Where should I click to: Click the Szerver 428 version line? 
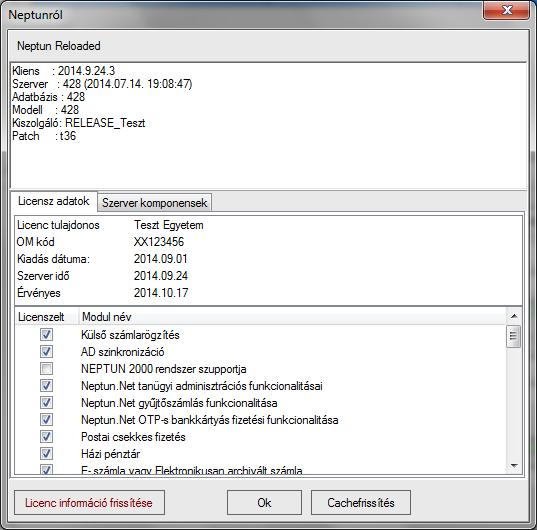(x=102, y=84)
